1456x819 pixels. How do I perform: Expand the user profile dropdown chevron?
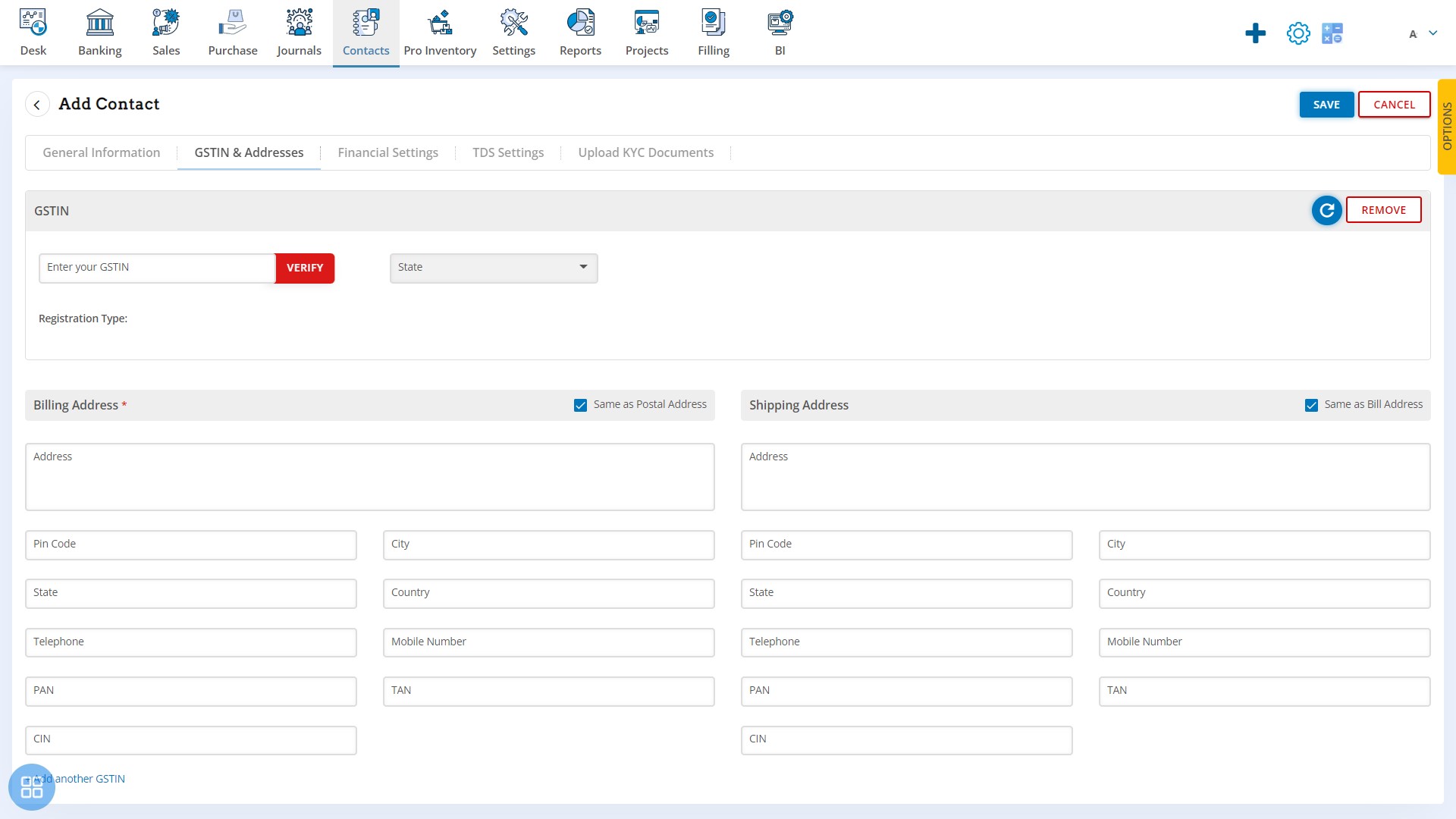(1432, 33)
